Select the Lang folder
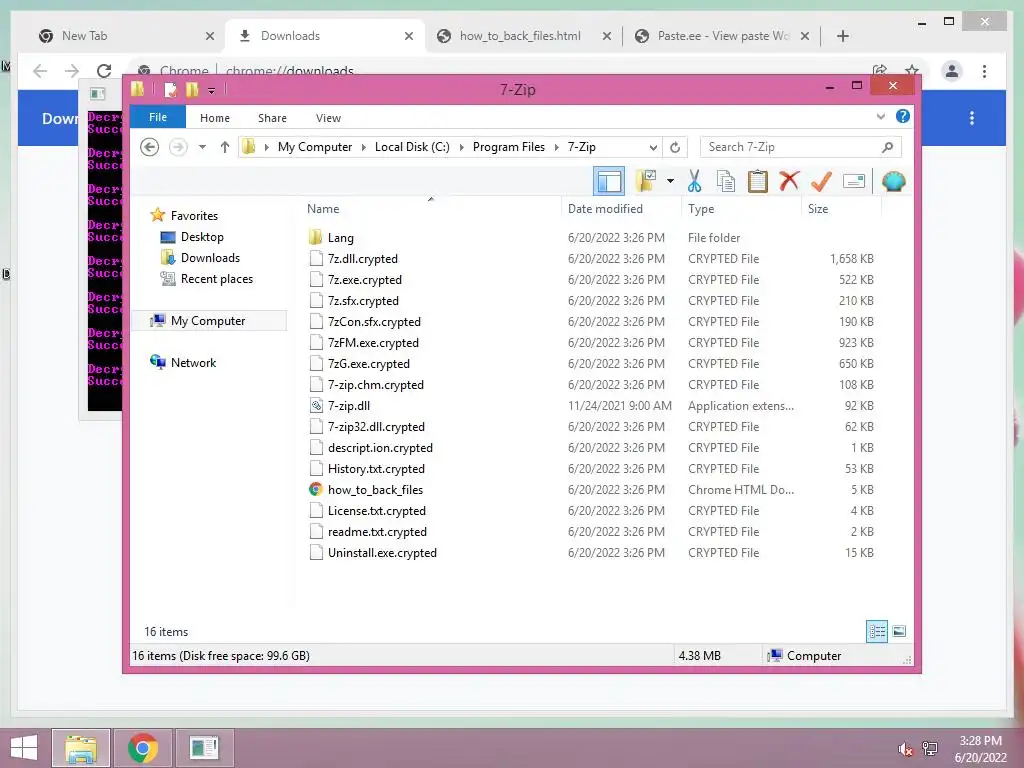This screenshot has height=768, width=1024. pyautogui.click(x=340, y=238)
